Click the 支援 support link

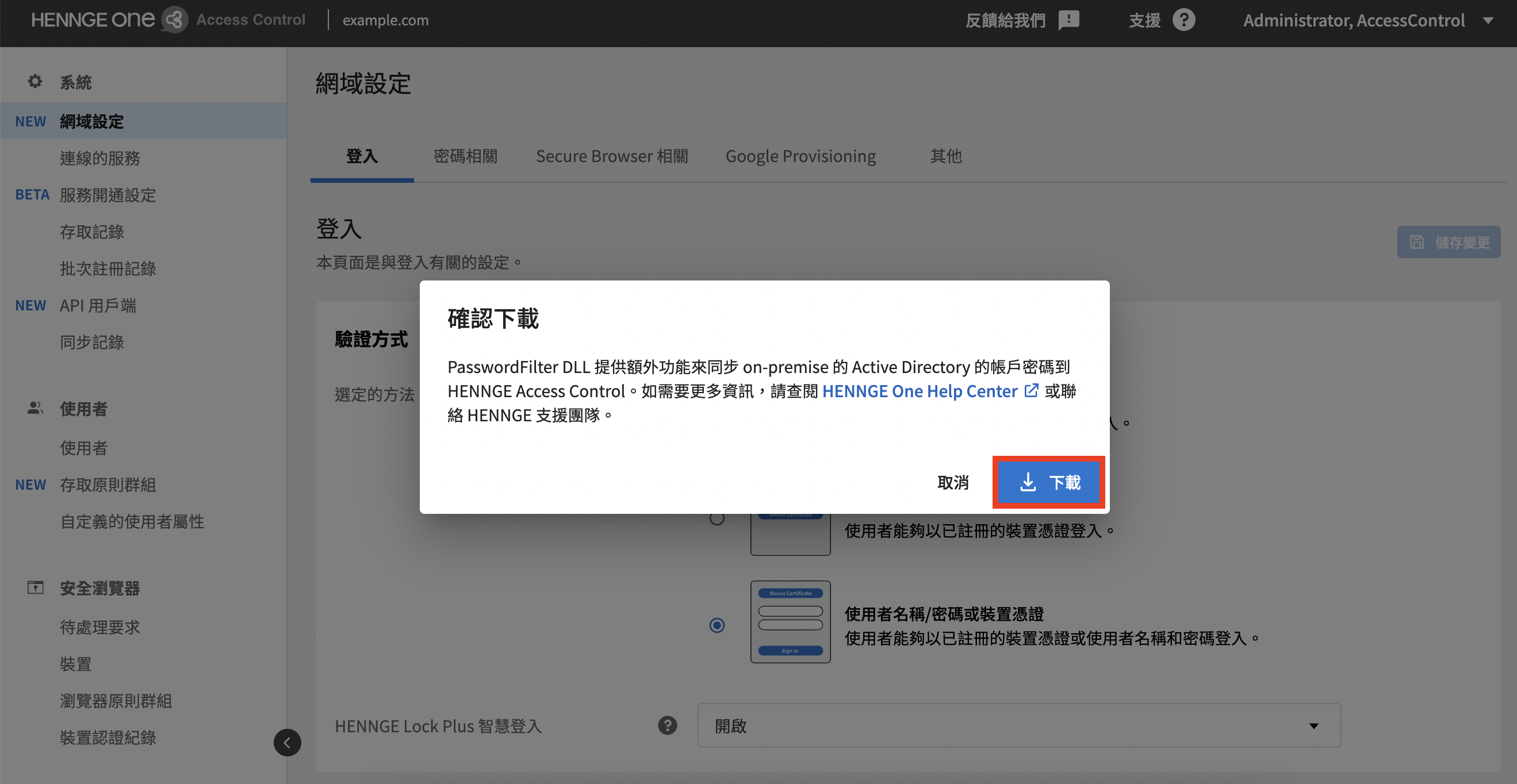[1144, 21]
